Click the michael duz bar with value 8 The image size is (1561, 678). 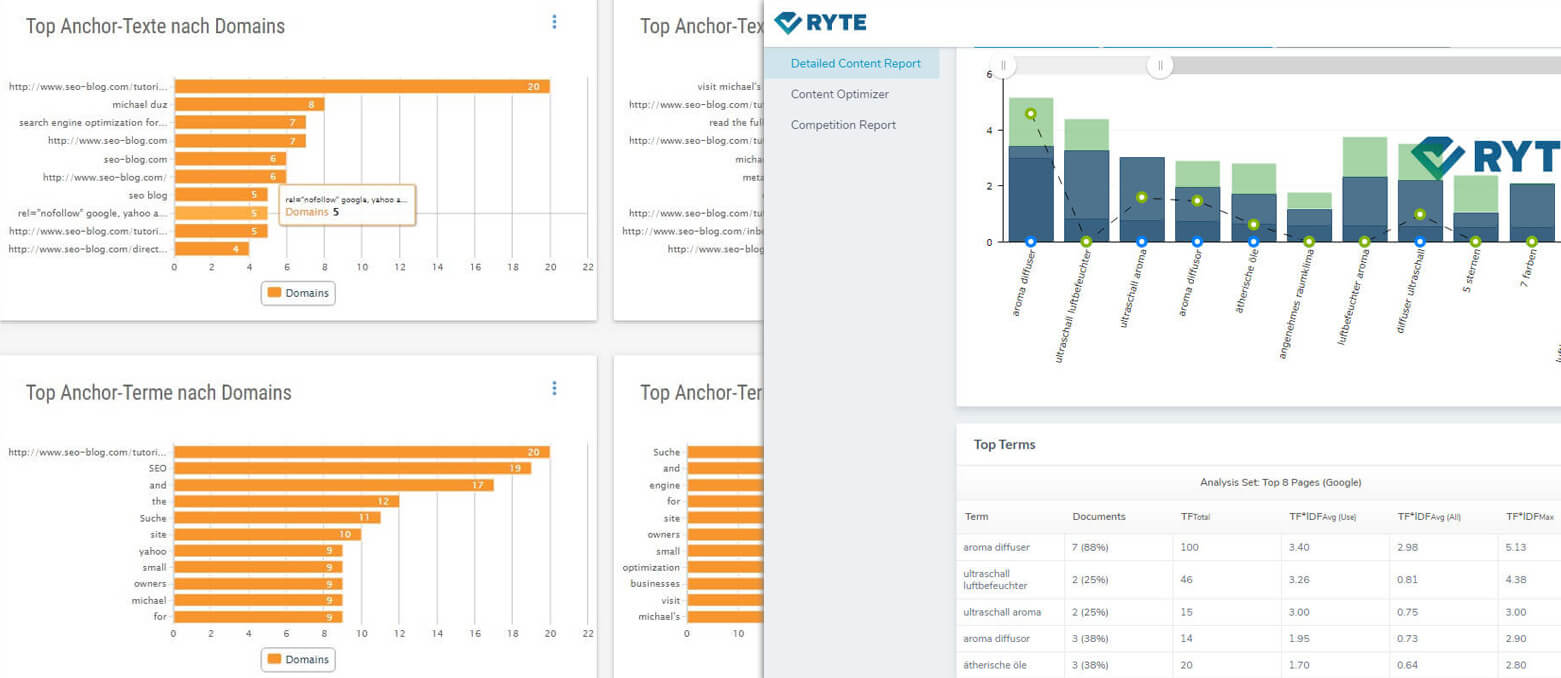pos(249,104)
